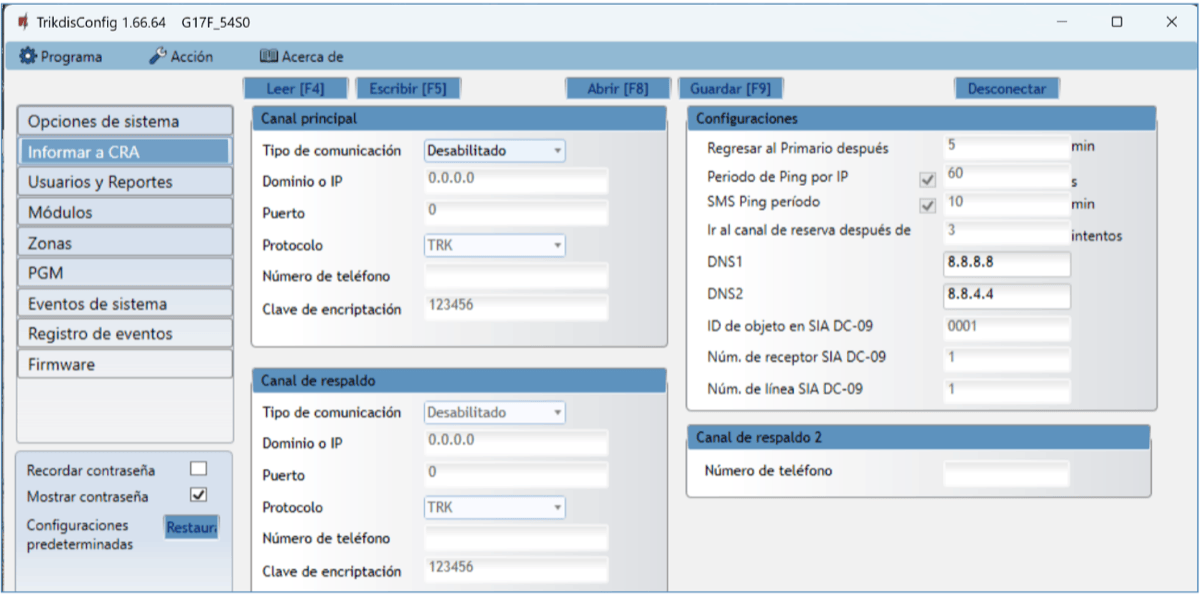
Task: Switch to the Zonas section
Action: 125,243
